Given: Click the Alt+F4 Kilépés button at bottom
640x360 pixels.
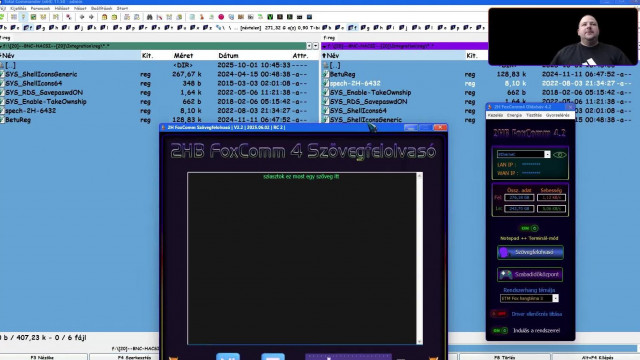Looking at the screenshot, I should (x=597, y=357).
